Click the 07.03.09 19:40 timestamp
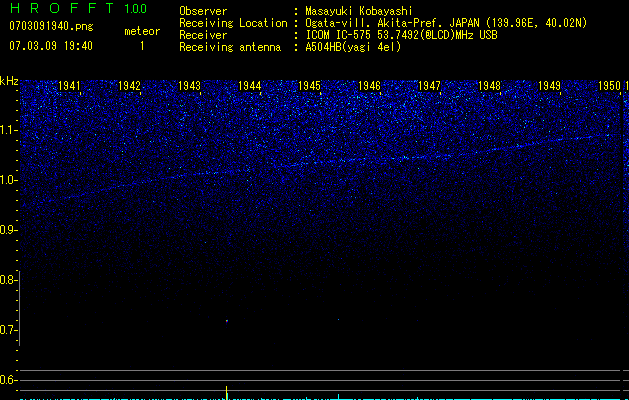 pyautogui.click(x=50, y=46)
